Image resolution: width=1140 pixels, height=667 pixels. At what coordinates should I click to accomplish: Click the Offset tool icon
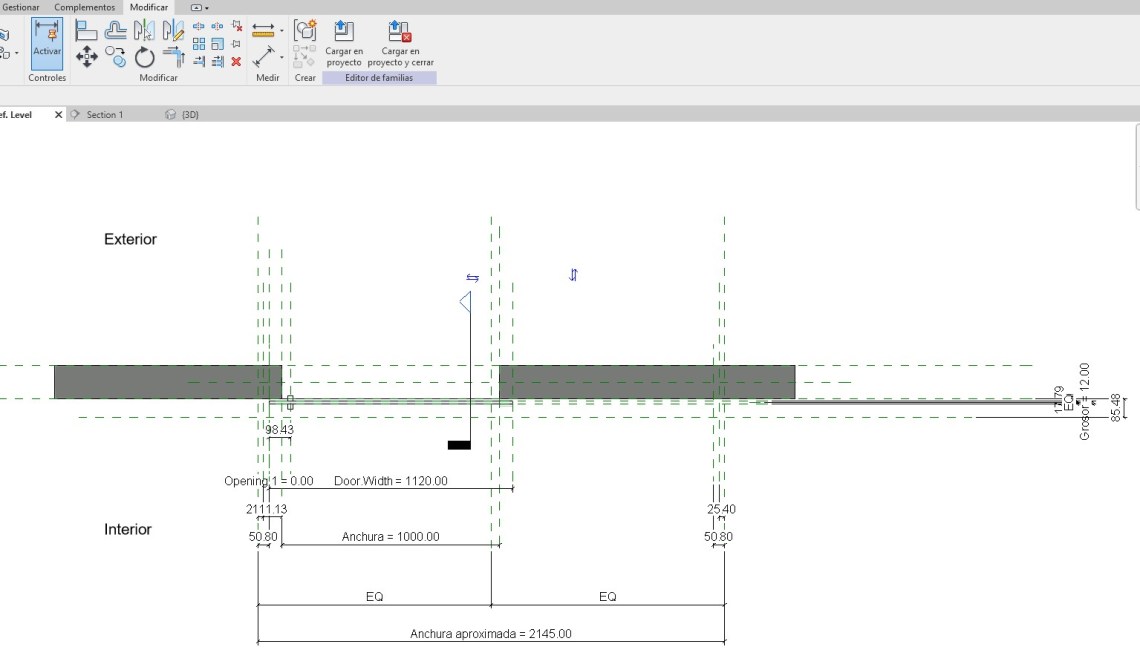116,30
